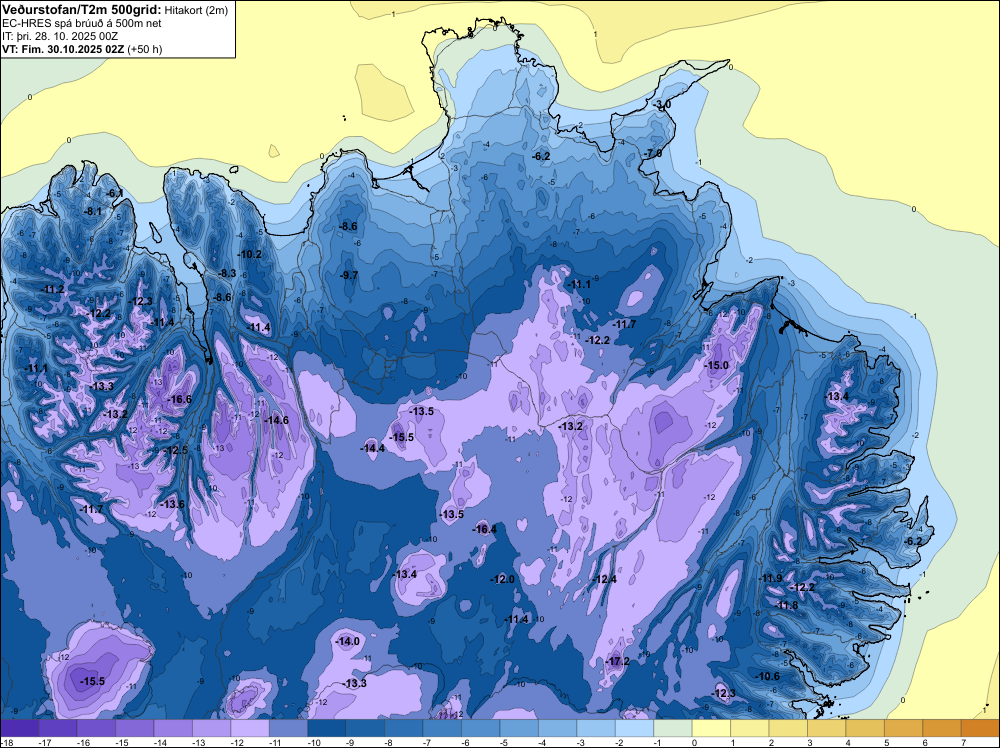Image resolution: width=1000 pixels, height=748 pixels.
Task: Click the 'Hitakort (2m)' title label
Action: [x=195, y=10]
